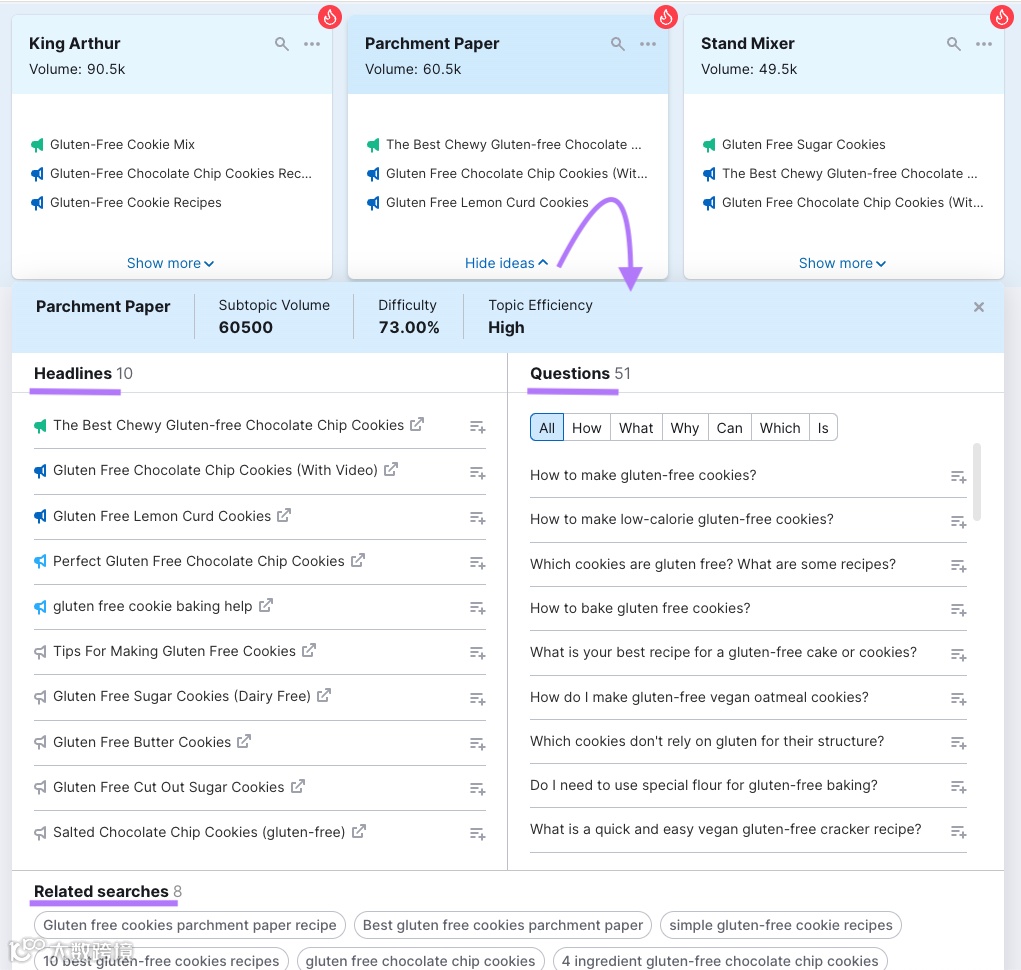Image resolution: width=1021 pixels, height=970 pixels.
Task: Add 'Gluten Free Lemon Curd Cookies' headline to favorites
Action: (478, 518)
